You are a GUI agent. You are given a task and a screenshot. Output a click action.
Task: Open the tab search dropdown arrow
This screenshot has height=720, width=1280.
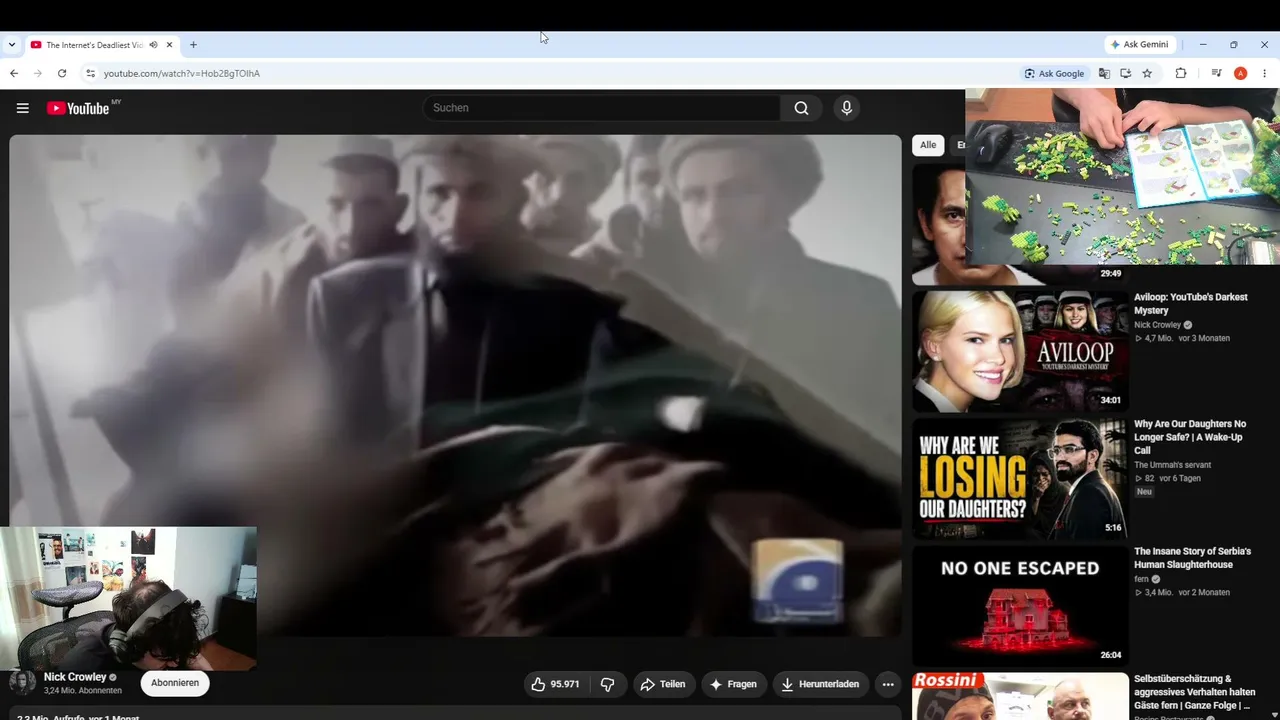coord(12,45)
